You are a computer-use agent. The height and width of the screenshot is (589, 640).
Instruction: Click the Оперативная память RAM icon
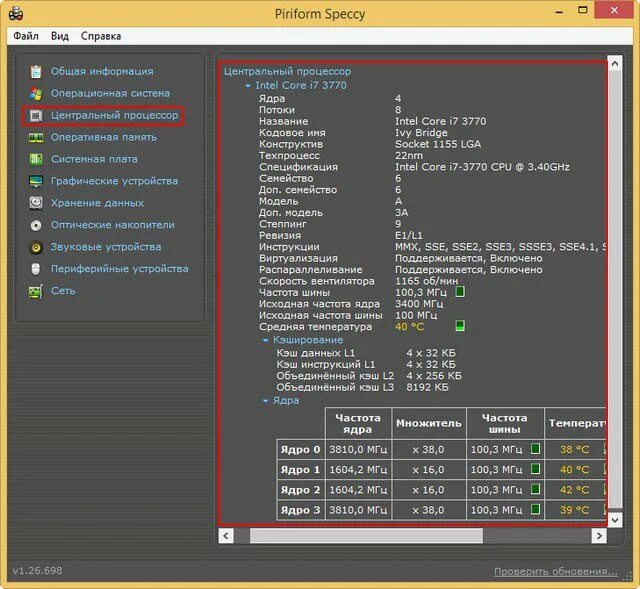coord(36,138)
